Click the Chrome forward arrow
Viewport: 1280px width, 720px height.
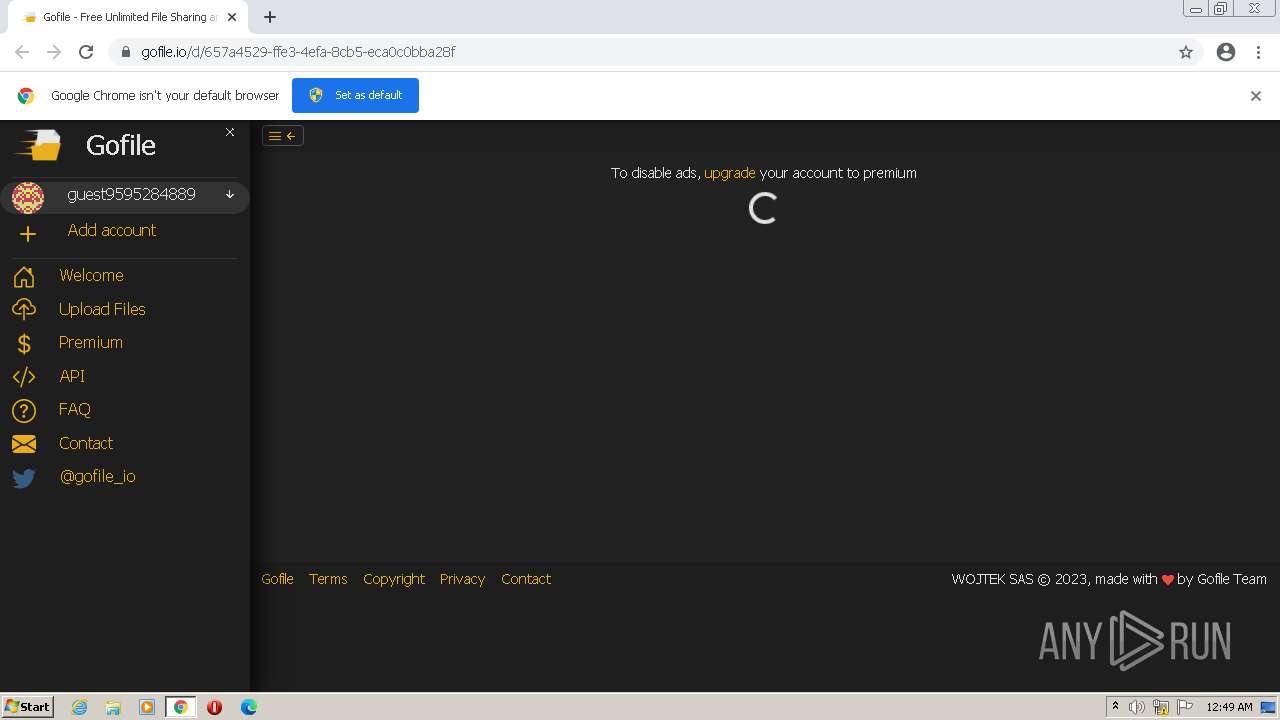pyautogui.click(x=54, y=52)
